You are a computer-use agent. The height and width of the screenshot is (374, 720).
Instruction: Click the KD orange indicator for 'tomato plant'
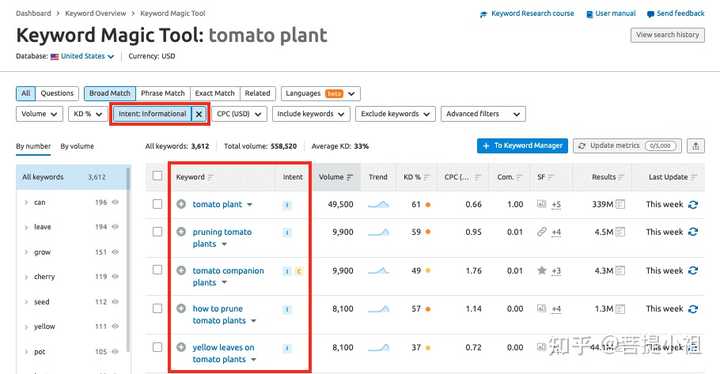[x=428, y=204]
